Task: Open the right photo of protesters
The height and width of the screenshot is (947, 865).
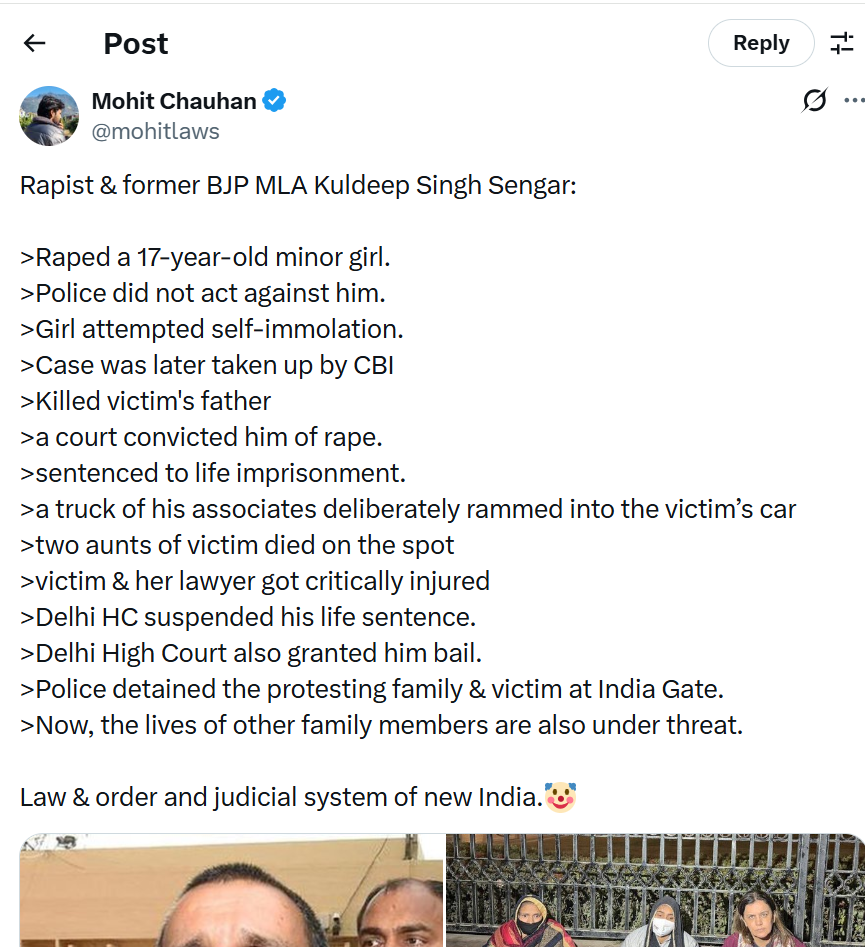Action: [x=655, y=890]
